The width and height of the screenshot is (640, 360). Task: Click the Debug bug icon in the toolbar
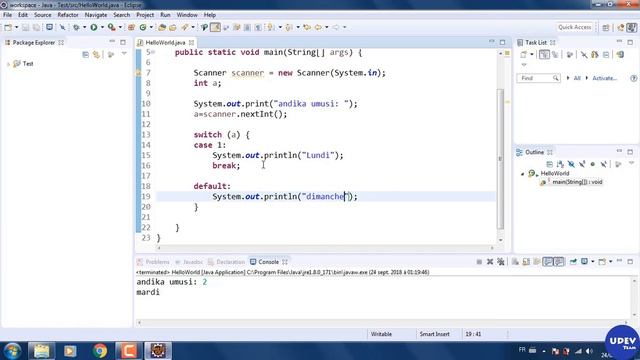point(76,27)
